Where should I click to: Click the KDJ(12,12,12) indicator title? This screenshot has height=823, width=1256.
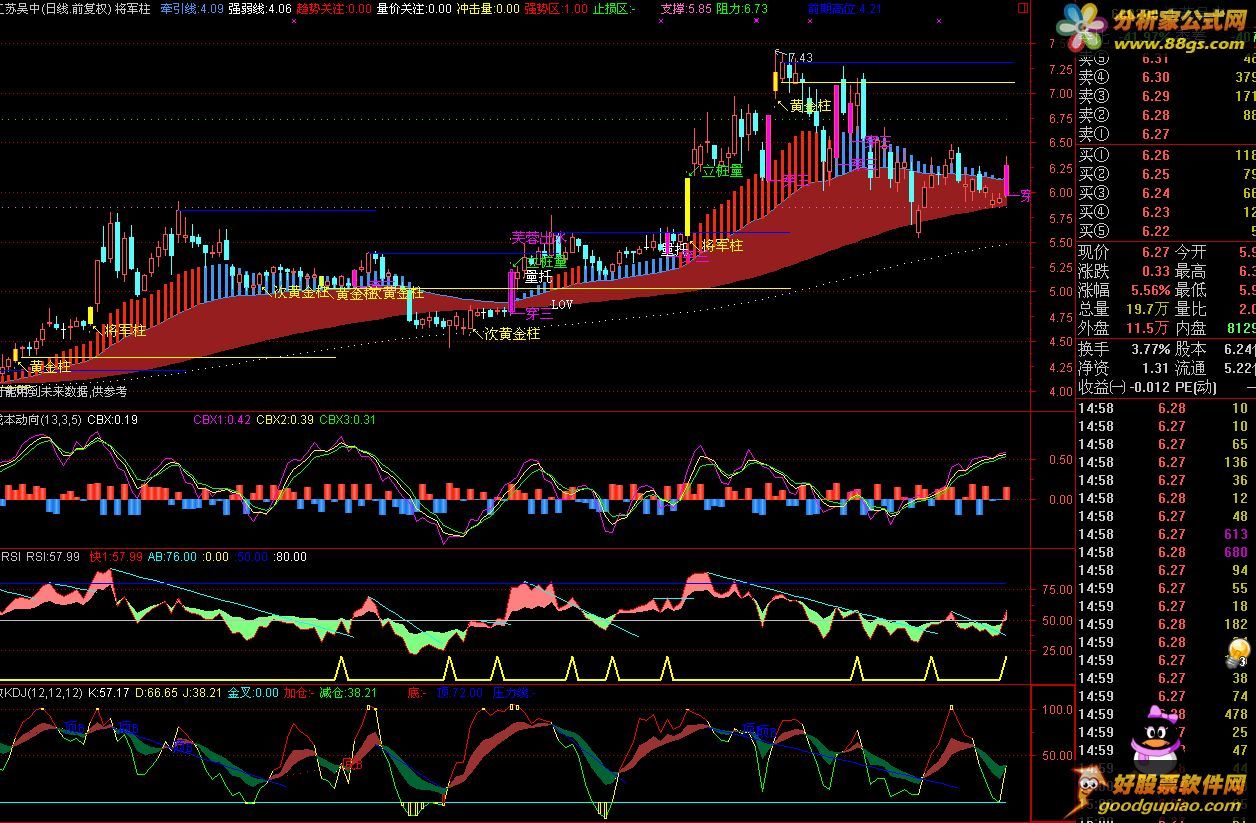click(x=42, y=692)
